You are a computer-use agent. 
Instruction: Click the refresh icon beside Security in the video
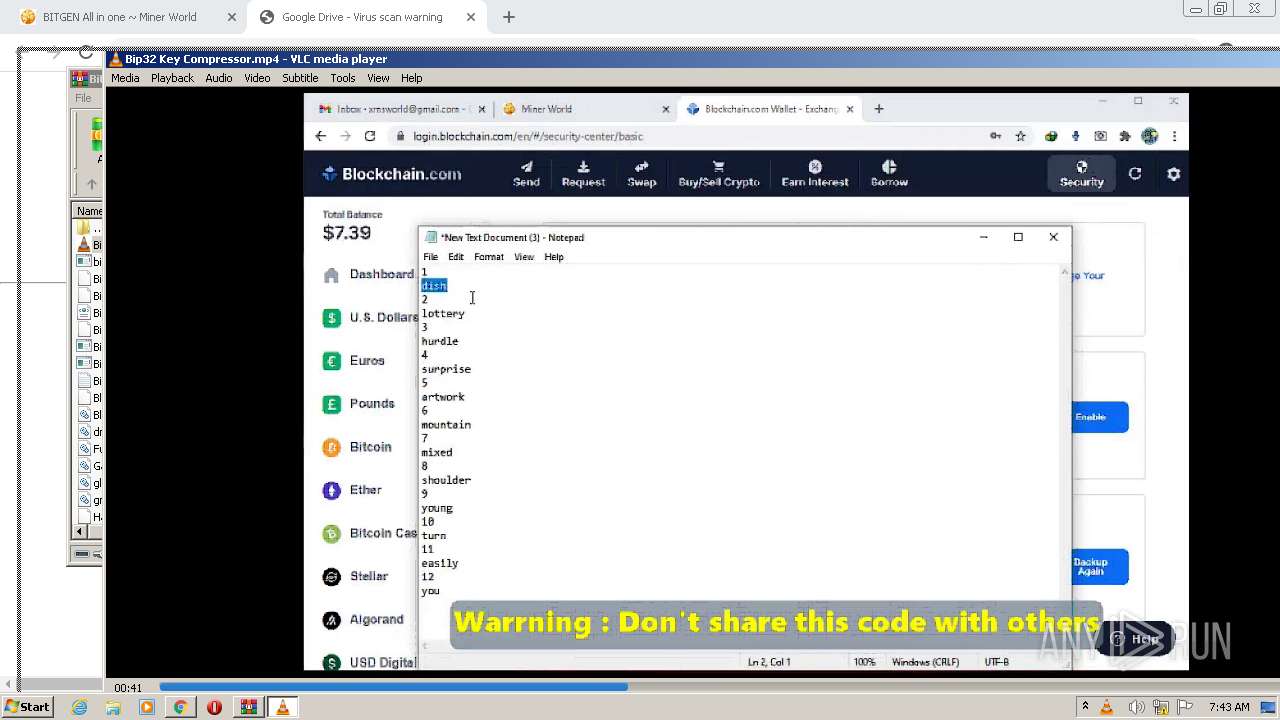click(x=1135, y=174)
